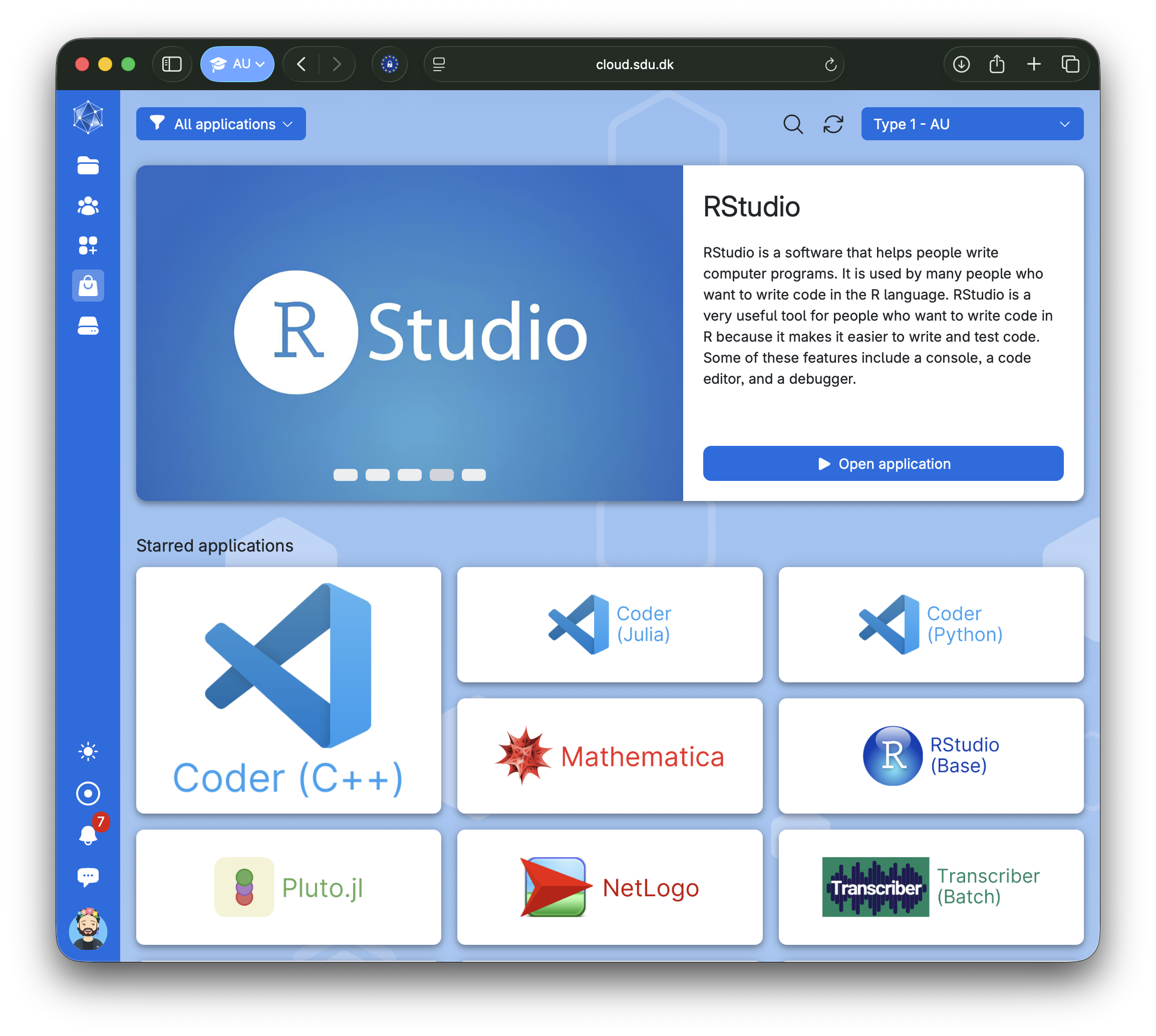Open the support chat bubble icon

coord(88,877)
